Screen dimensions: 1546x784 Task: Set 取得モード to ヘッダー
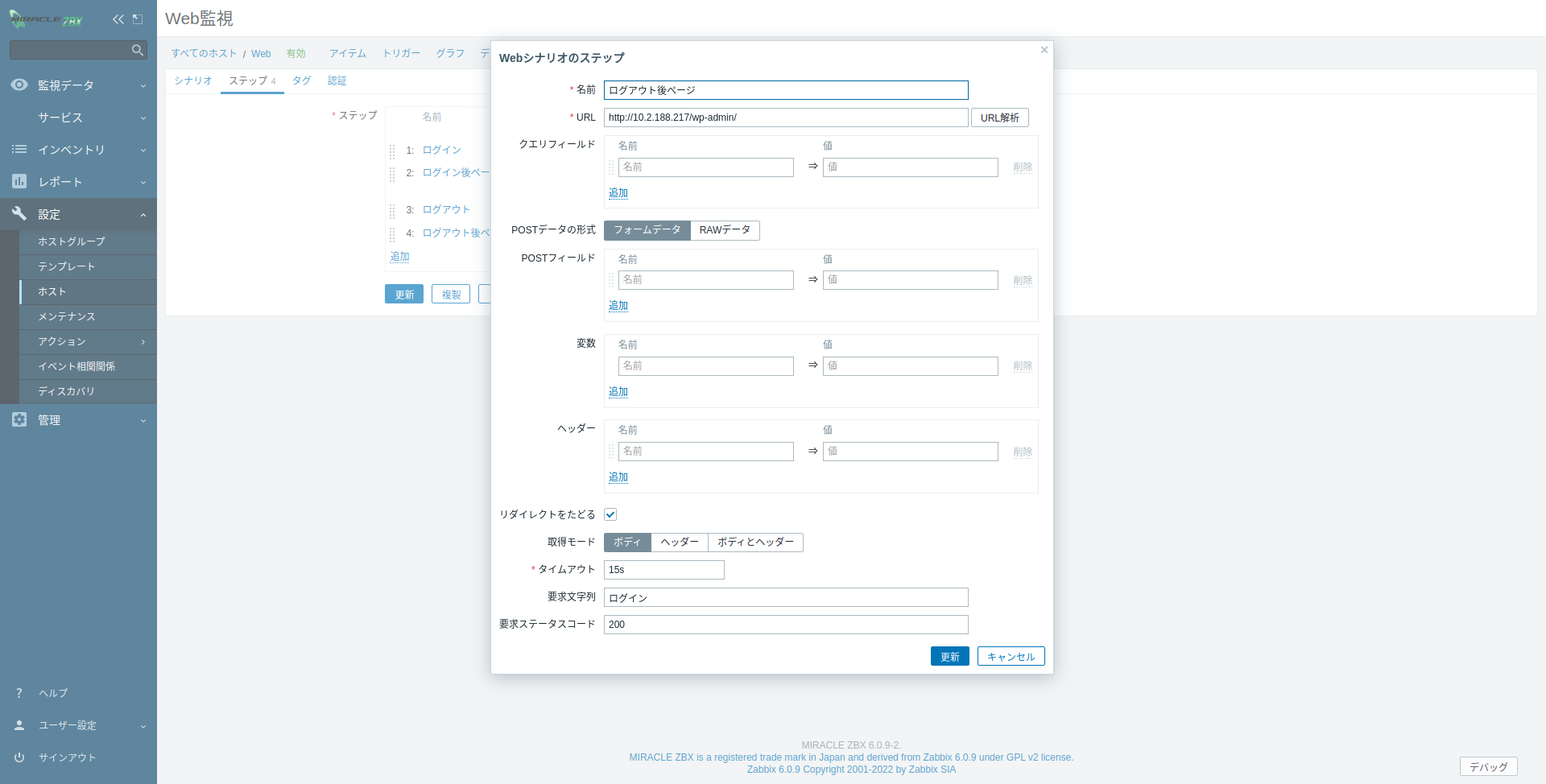pyautogui.click(x=680, y=543)
